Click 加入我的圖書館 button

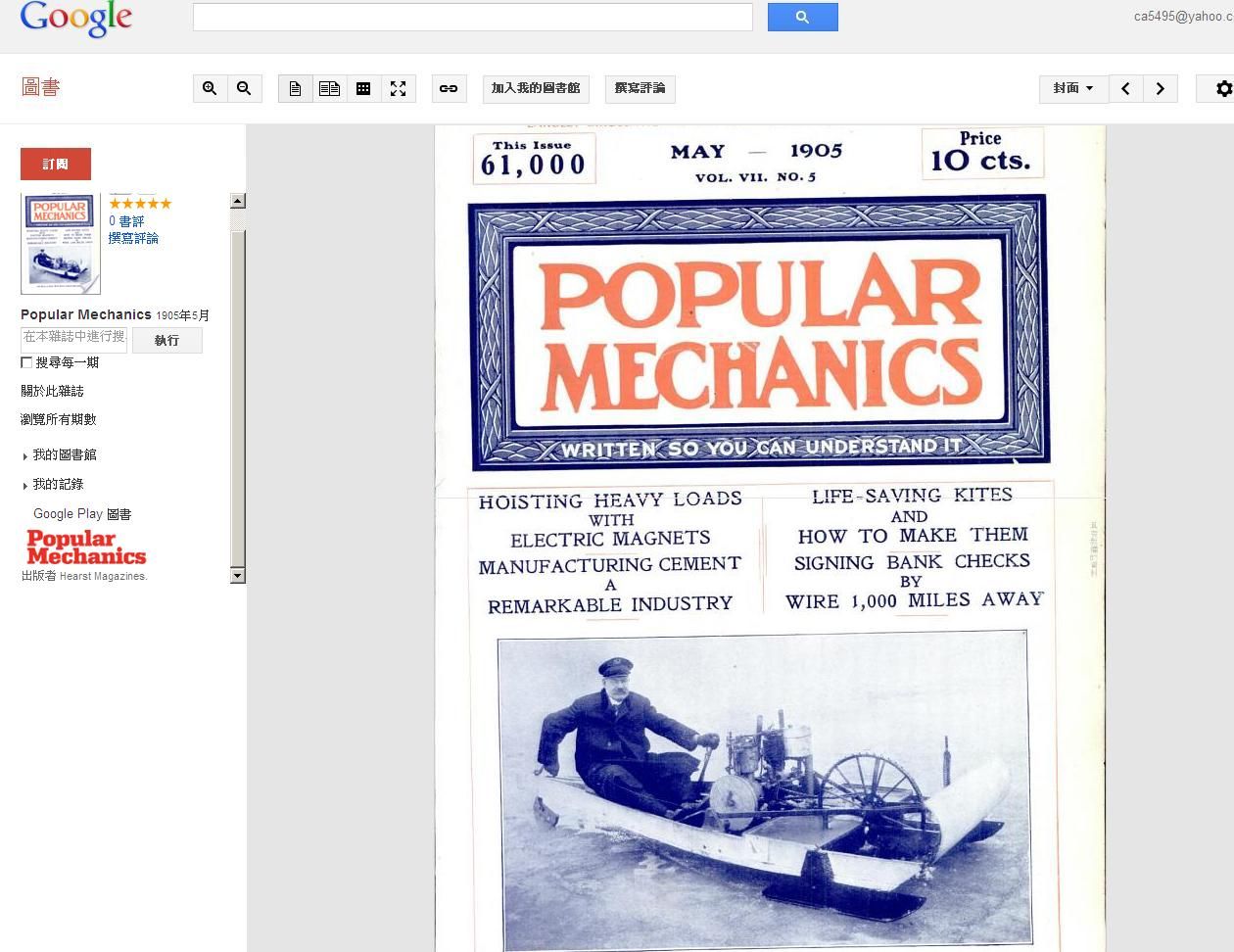tap(536, 88)
